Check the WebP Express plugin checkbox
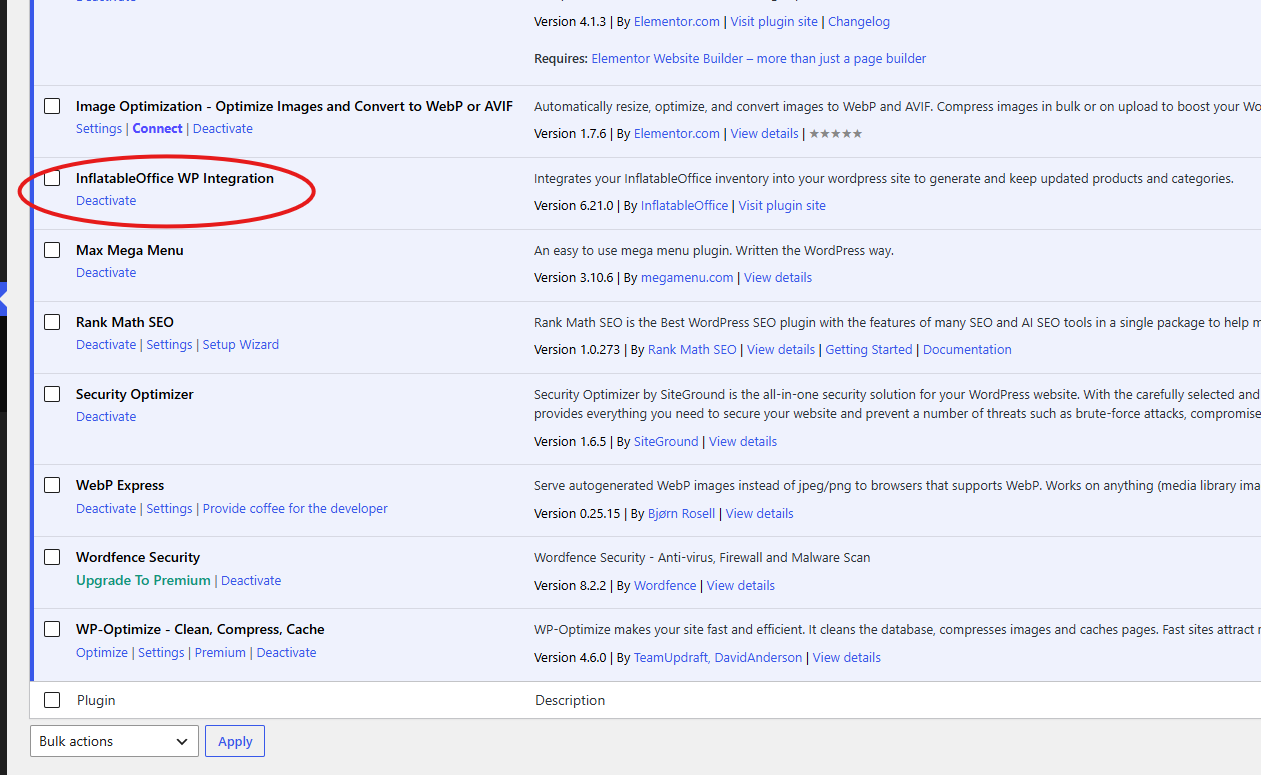Viewport: 1261px width, 775px height. pyautogui.click(x=52, y=485)
